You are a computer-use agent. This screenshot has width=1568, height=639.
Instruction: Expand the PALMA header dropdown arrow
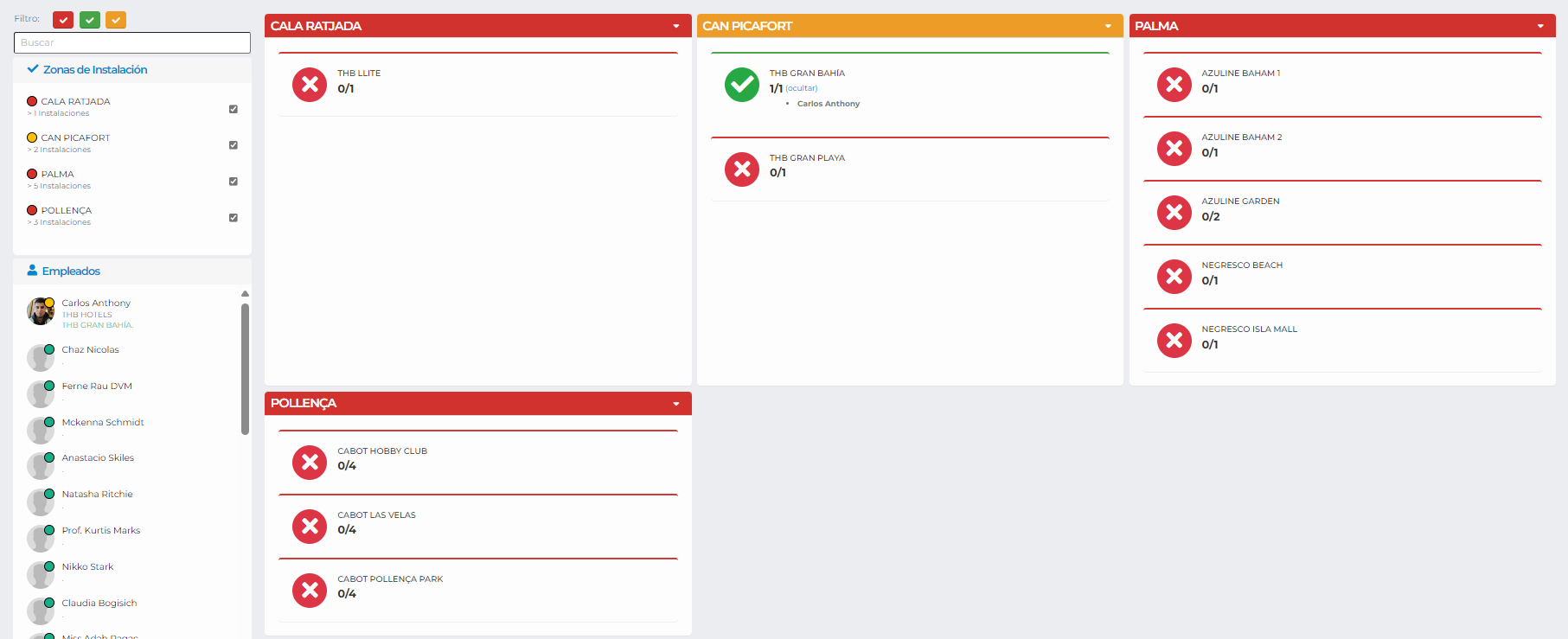coord(1540,26)
